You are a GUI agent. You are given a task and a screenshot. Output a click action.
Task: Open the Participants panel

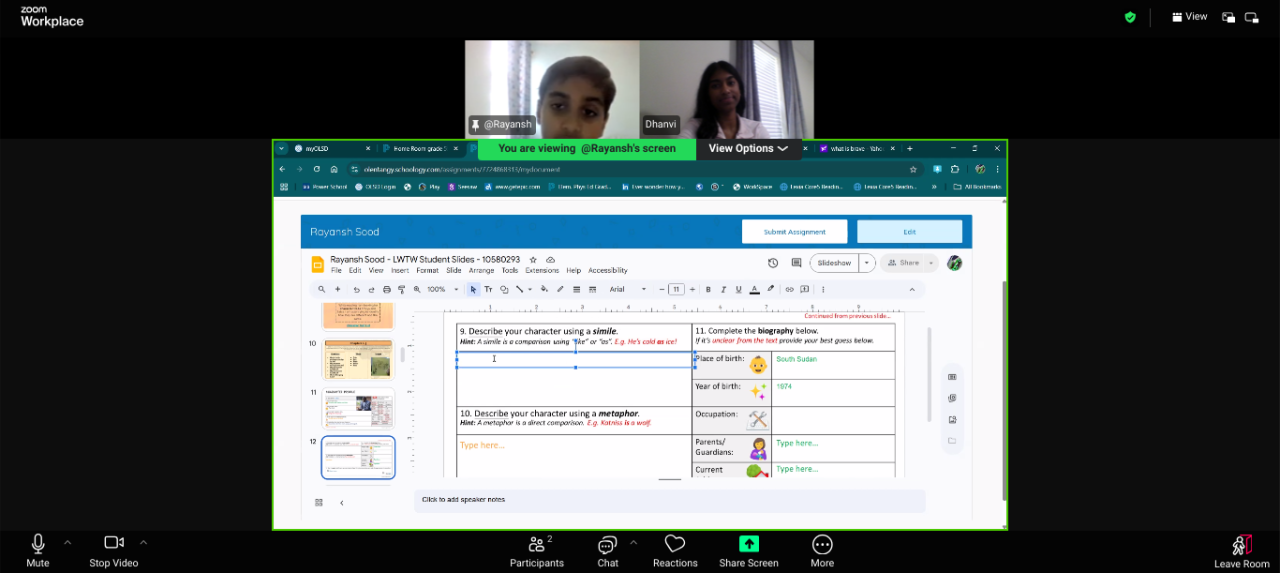[x=537, y=551]
